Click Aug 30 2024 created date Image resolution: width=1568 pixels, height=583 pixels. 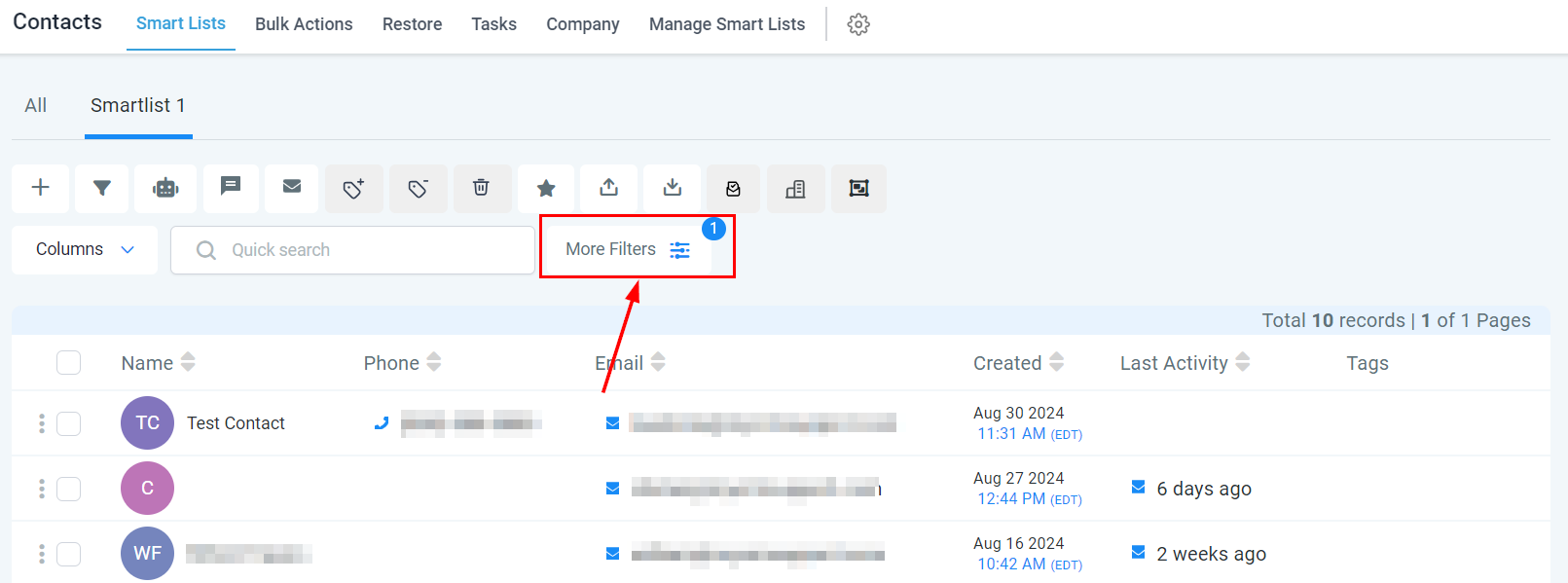tap(1018, 413)
